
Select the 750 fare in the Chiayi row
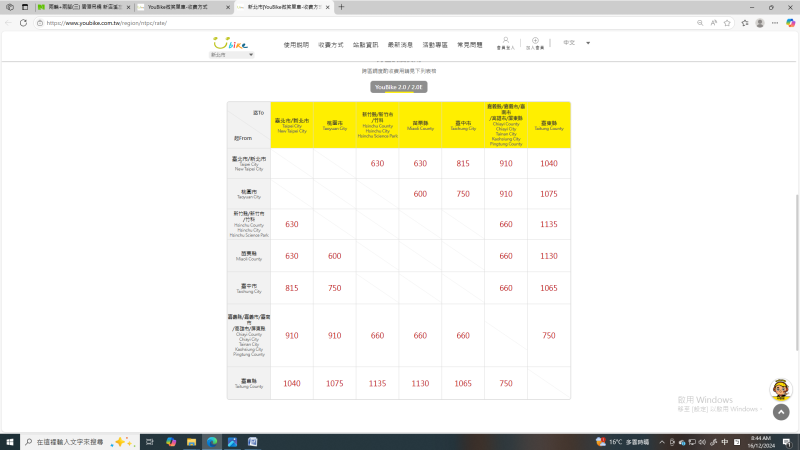(x=549, y=335)
